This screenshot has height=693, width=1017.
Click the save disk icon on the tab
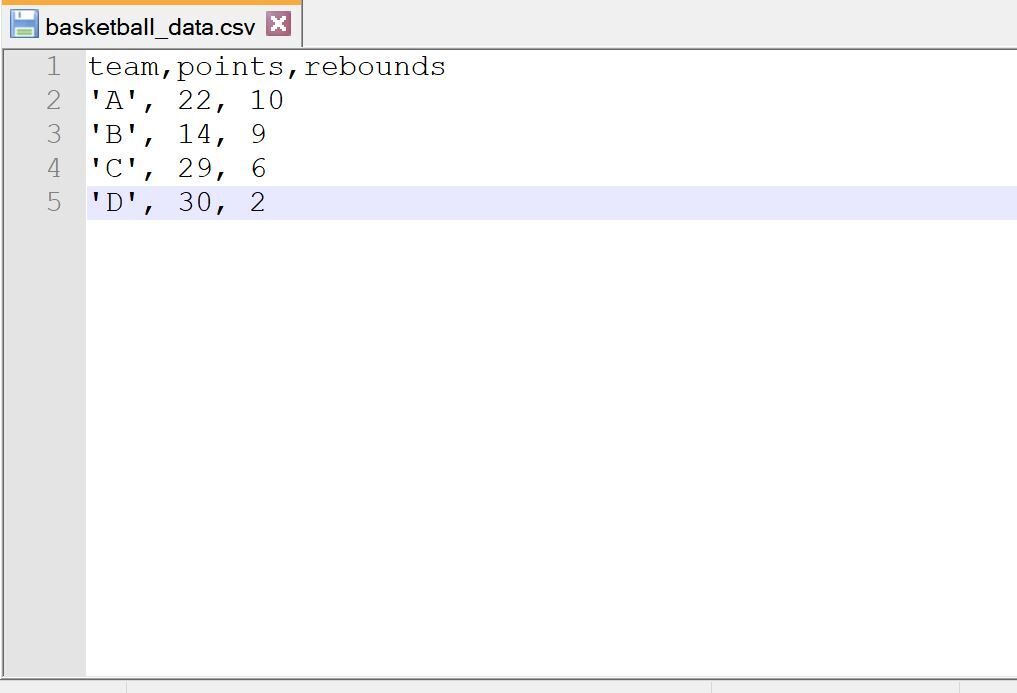click(x=24, y=24)
